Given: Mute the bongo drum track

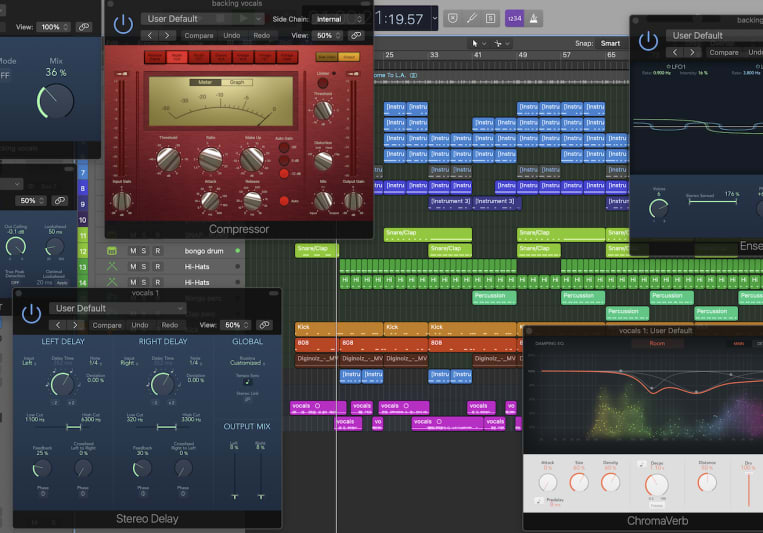Looking at the screenshot, I should (133, 251).
